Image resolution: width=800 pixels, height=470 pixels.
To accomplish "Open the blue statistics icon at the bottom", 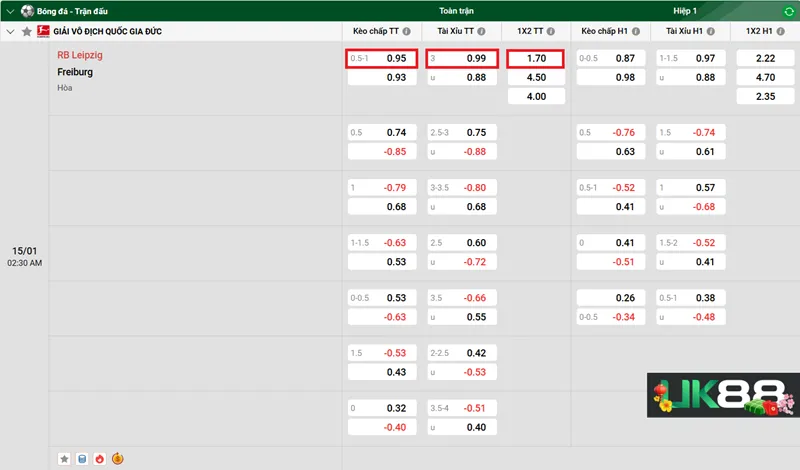I will (82, 459).
